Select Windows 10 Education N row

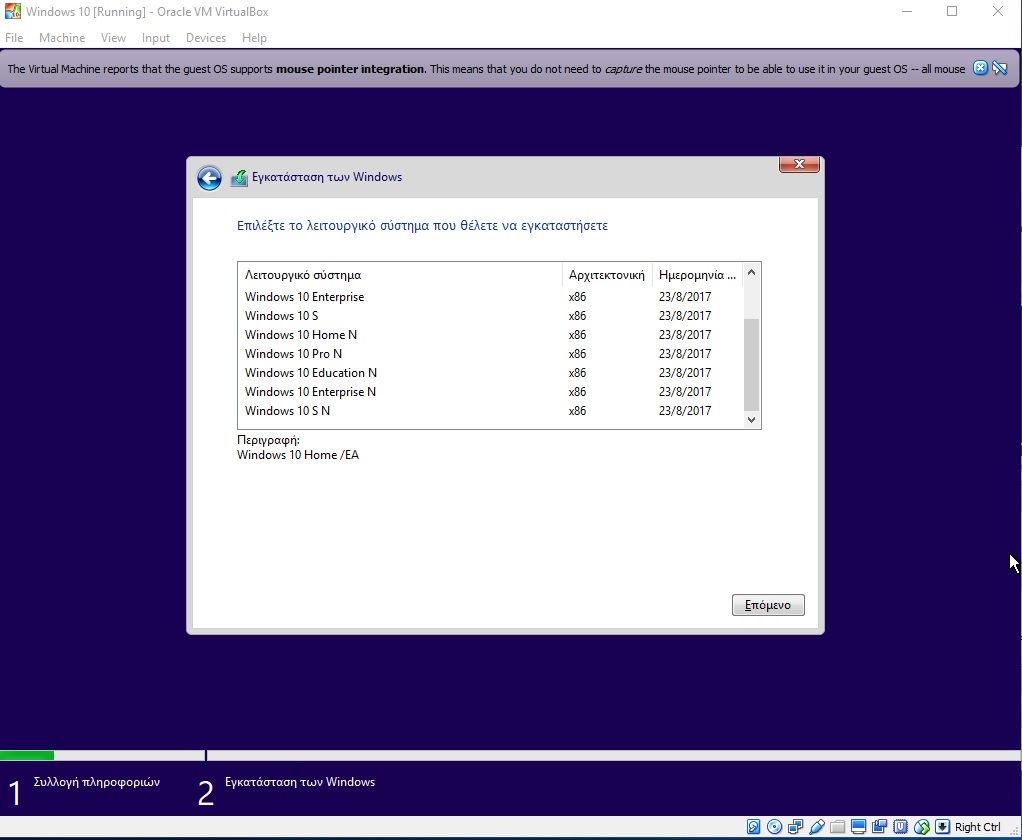[491, 373]
